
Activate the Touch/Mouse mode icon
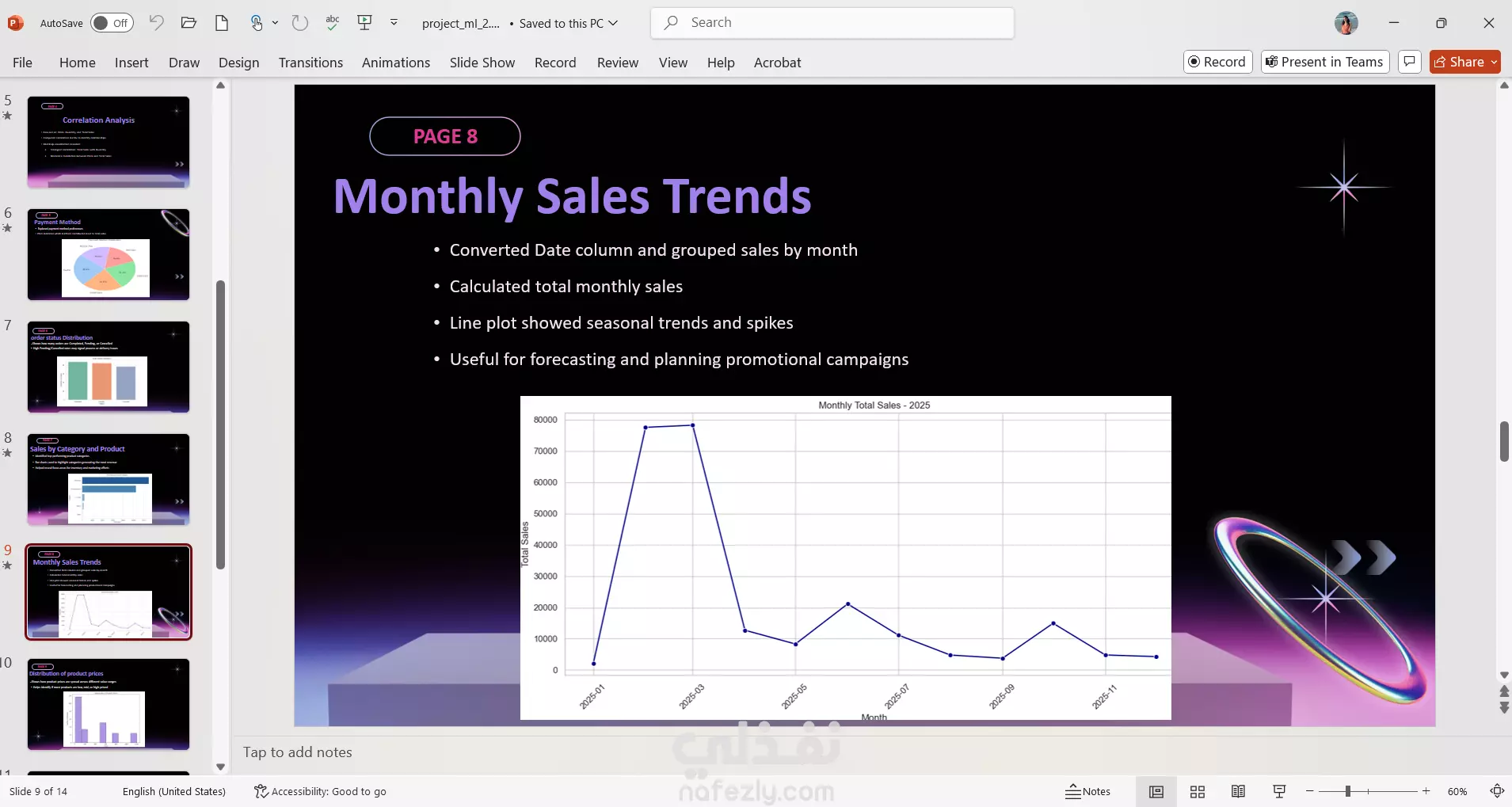tap(257, 23)
